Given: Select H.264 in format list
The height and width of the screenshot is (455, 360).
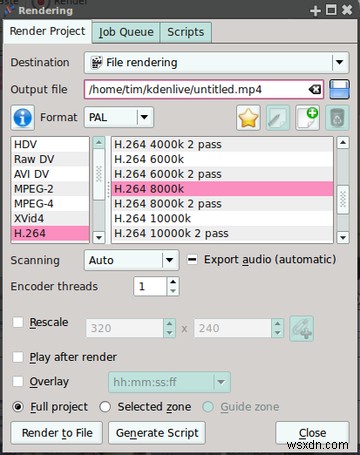Looking at the screenshot, I should [50, 233].
